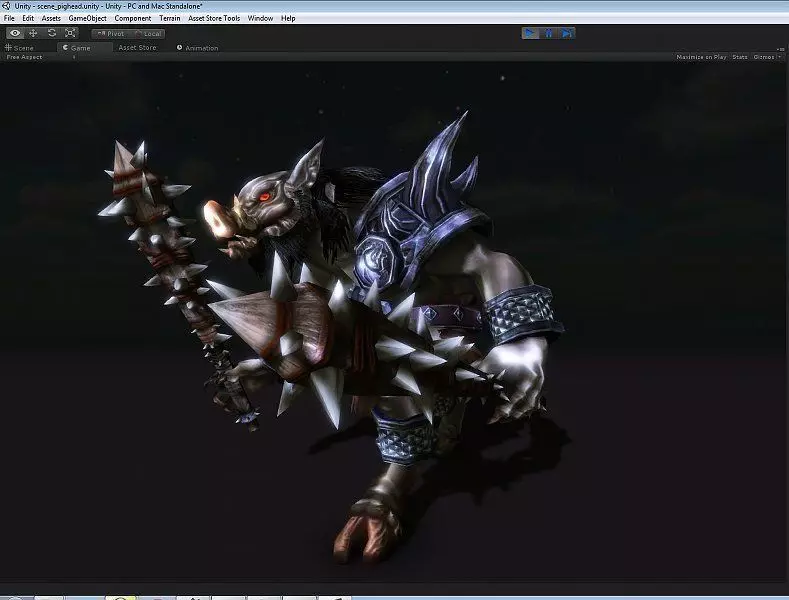Toggle the Local/Global handle rotation

point(147,34)
